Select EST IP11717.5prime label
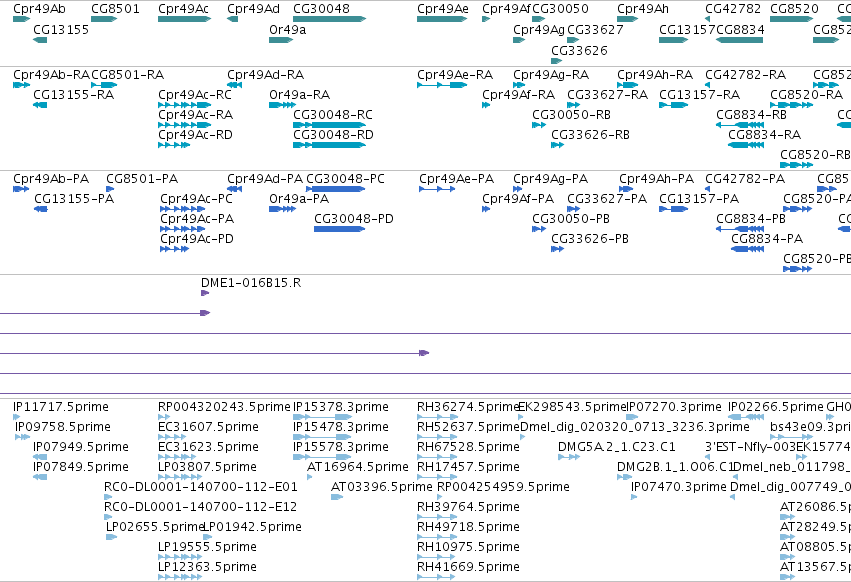Image resolution: width=851 pixels, height=582 pixels. point(61,407)
